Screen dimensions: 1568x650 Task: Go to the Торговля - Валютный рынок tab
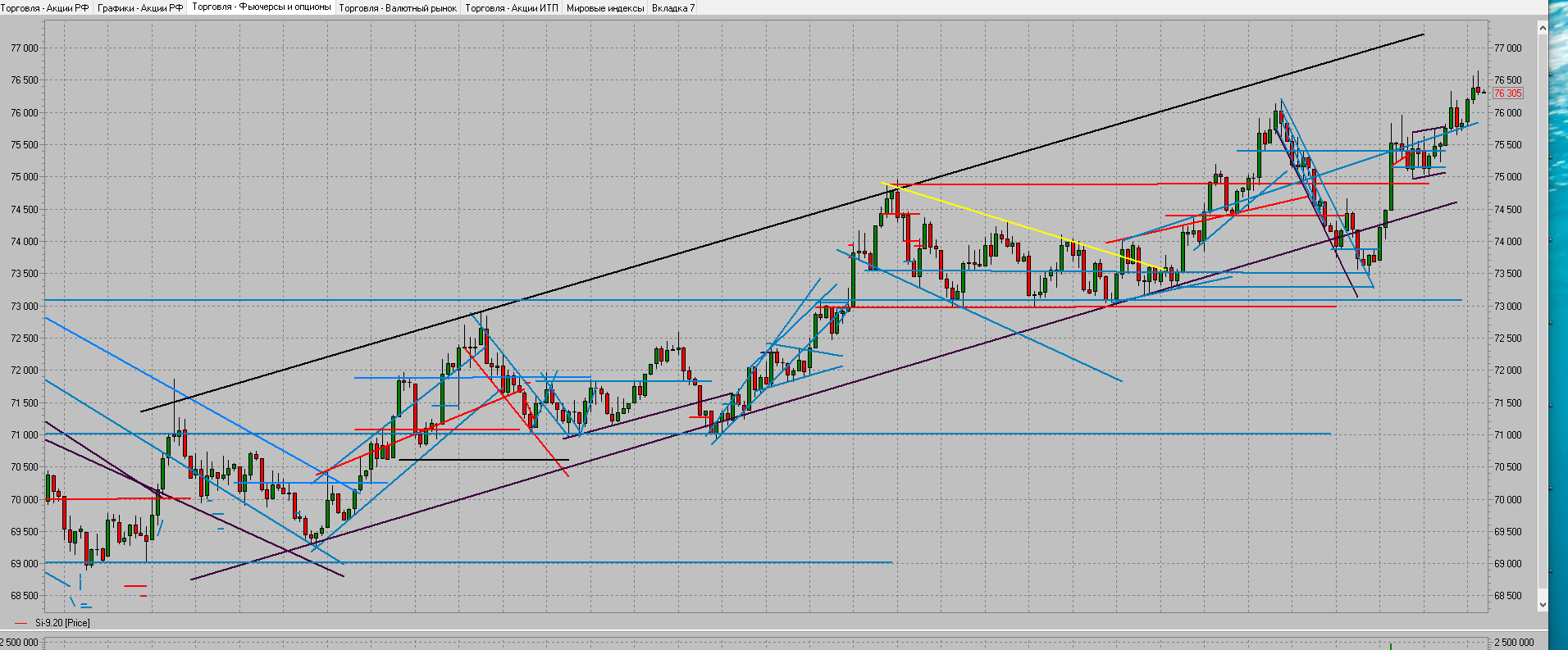point(398,8)
